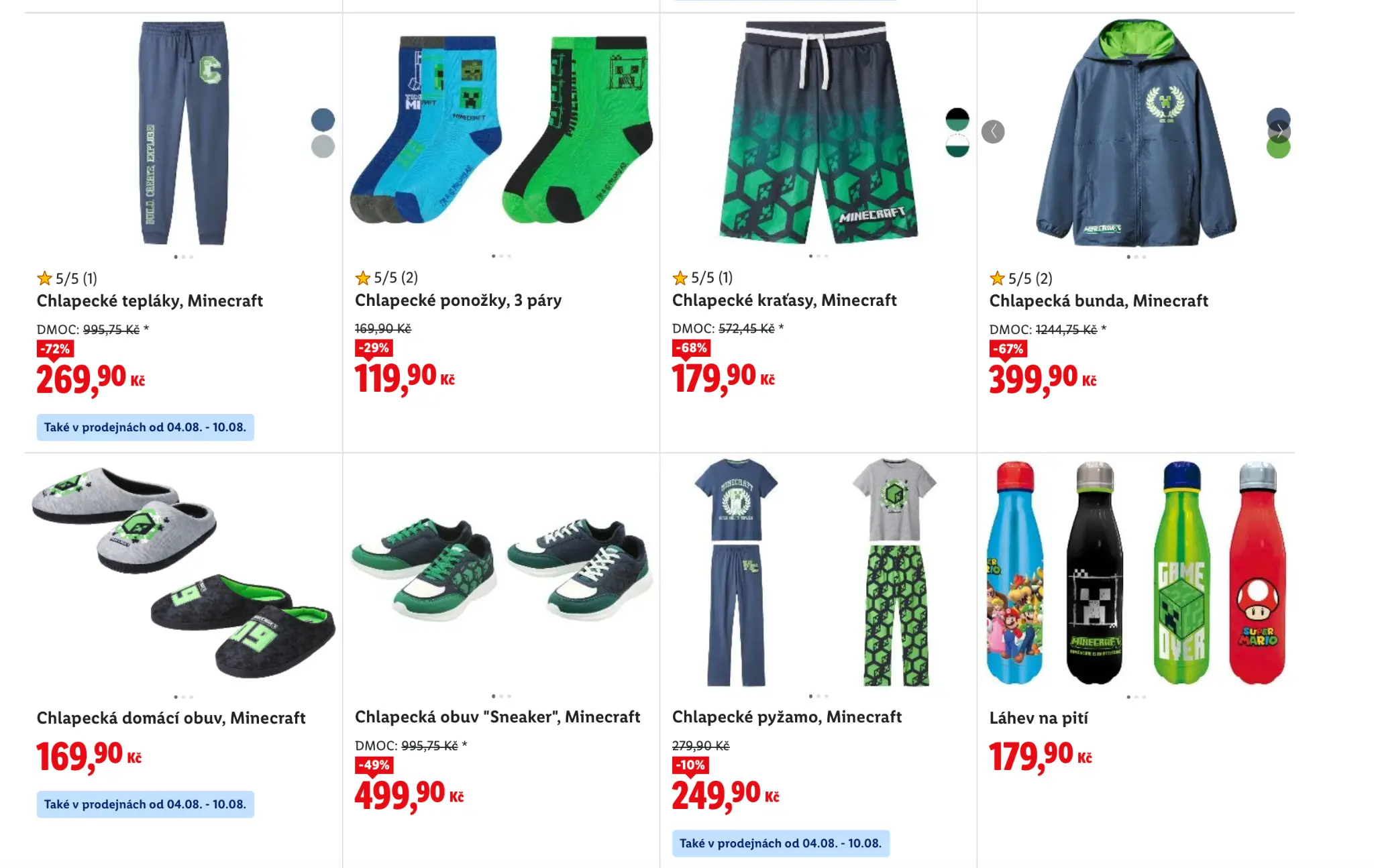The image size is (1374, 868).
Task: Open Chlapecké ponožky, 3 páry product
Action: 458,300
